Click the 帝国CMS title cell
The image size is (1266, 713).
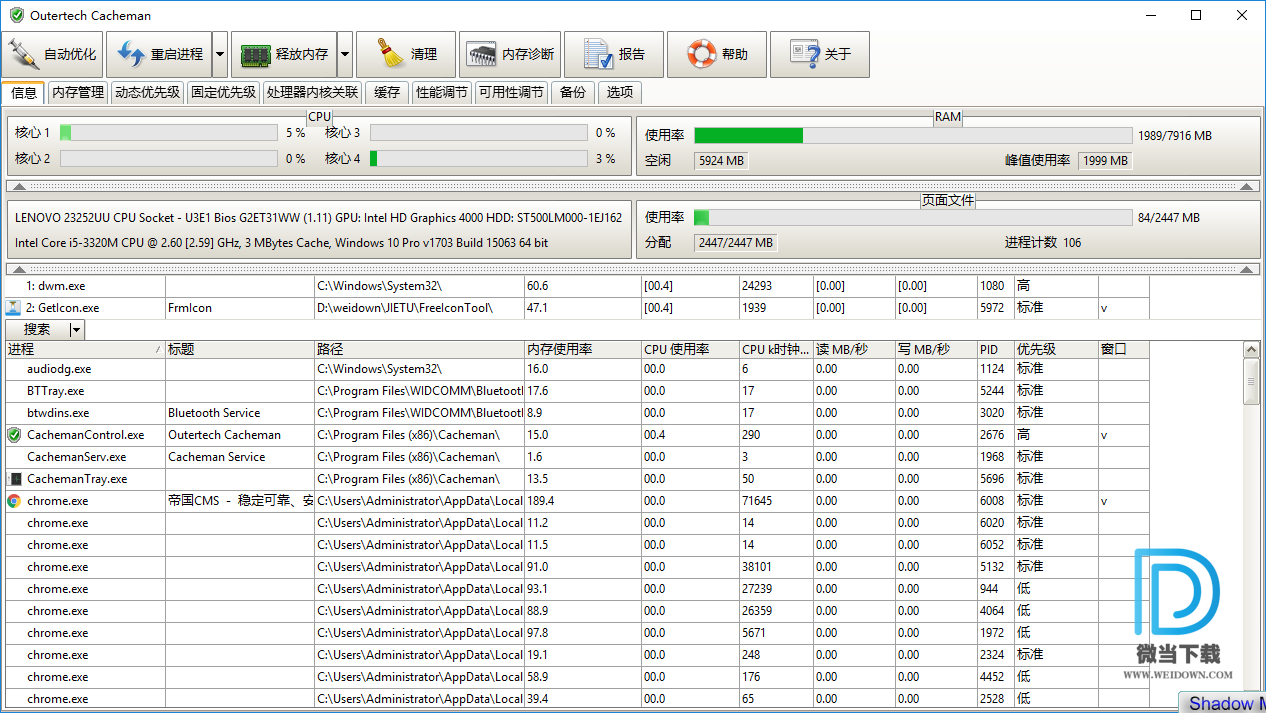(240, 501)
